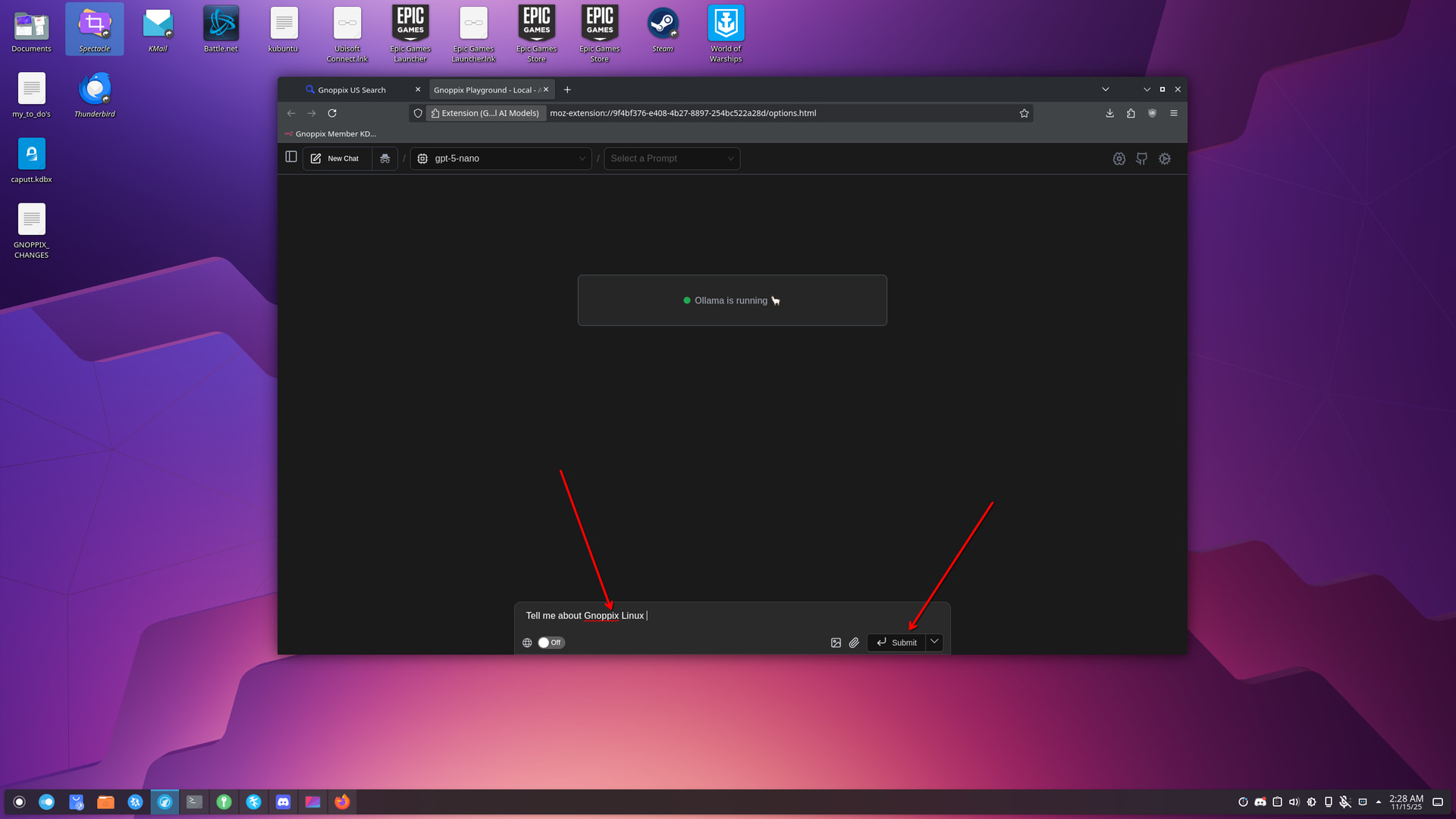This screenshot has height=819, width=1456.
Task: Click the image upload icon
Action: (x=836, y=642)
